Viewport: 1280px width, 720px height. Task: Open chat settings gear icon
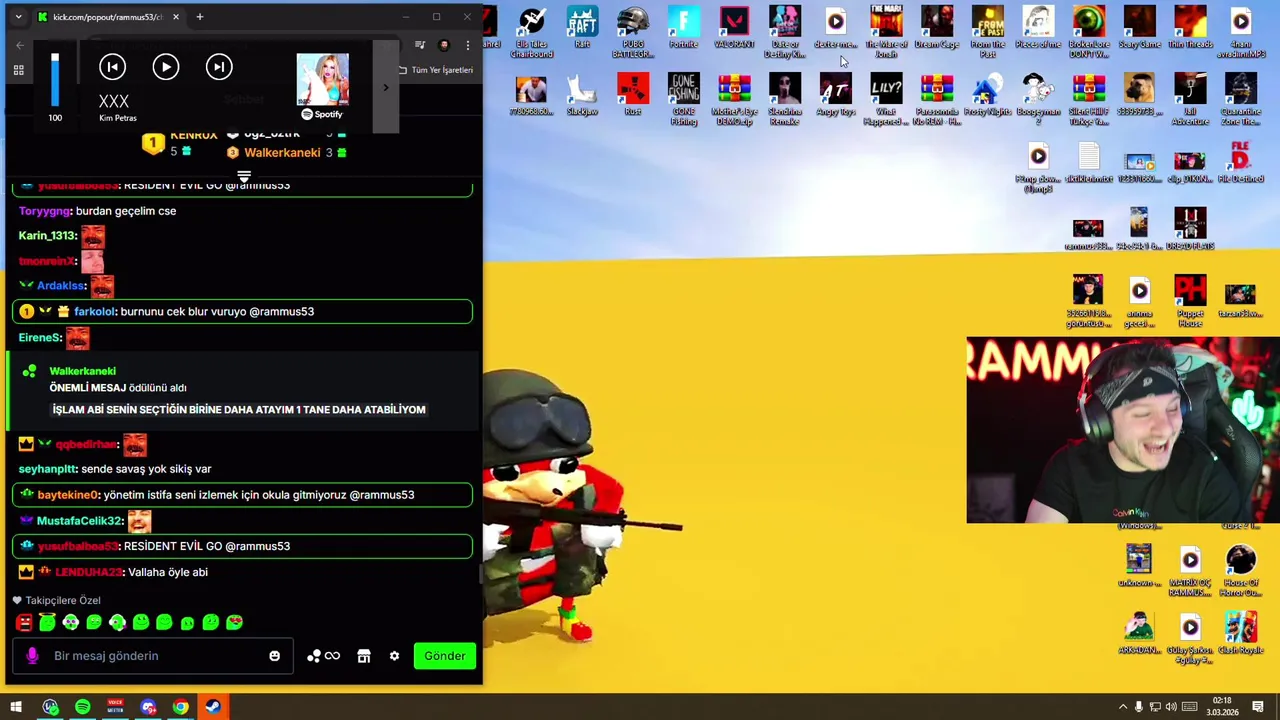point(394,656)
